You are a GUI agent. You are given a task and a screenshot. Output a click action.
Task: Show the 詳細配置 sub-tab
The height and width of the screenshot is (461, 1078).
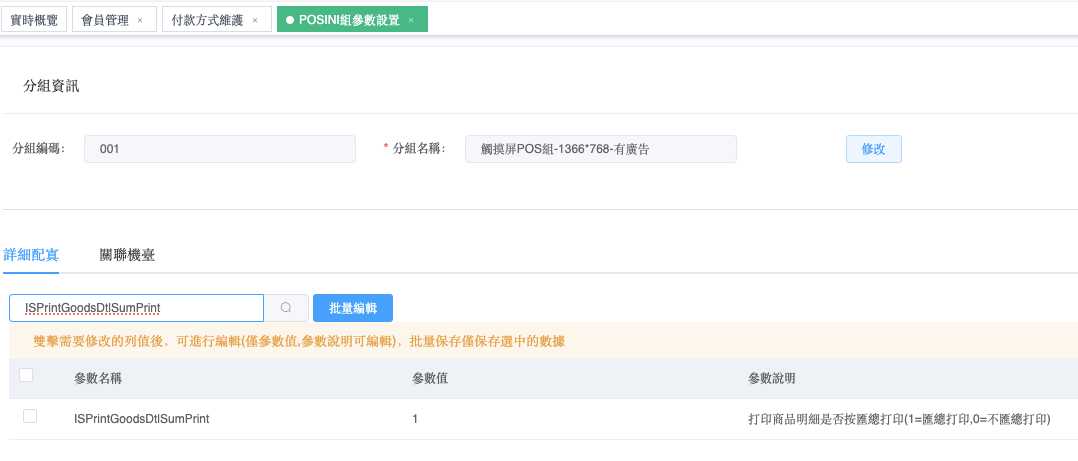pyautogui.click(x=31, y=255)
